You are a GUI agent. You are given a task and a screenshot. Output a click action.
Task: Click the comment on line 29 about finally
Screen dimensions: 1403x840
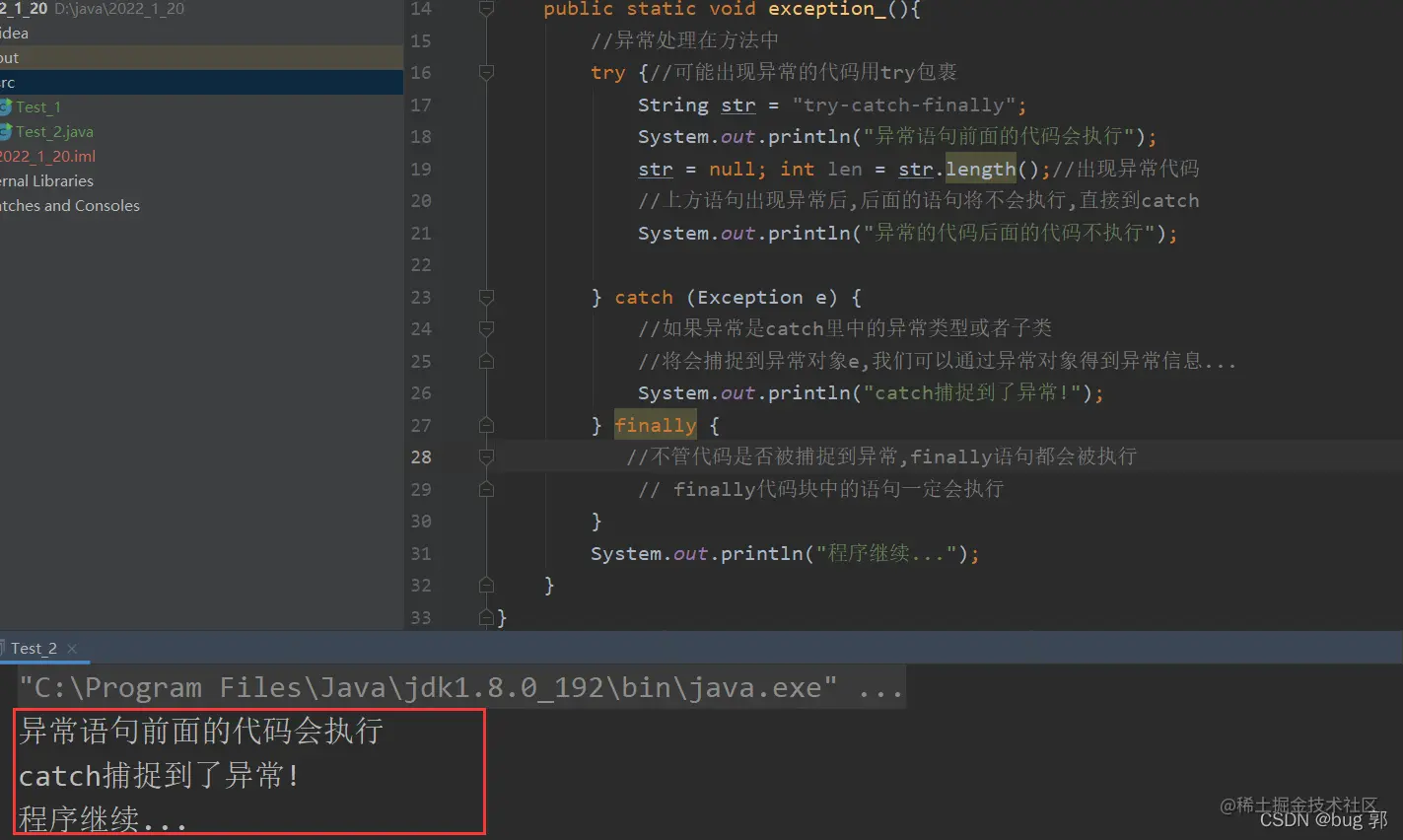(x=821, y=489)
